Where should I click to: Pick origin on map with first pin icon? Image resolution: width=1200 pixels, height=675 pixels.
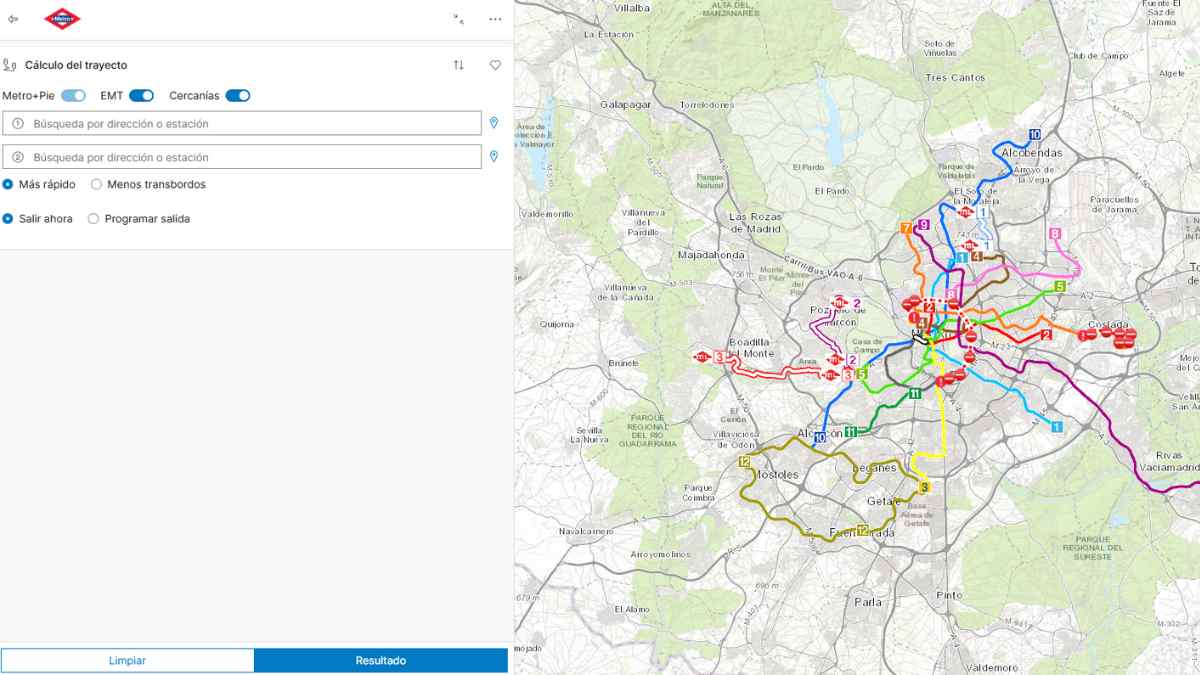(x=496, y=120)
